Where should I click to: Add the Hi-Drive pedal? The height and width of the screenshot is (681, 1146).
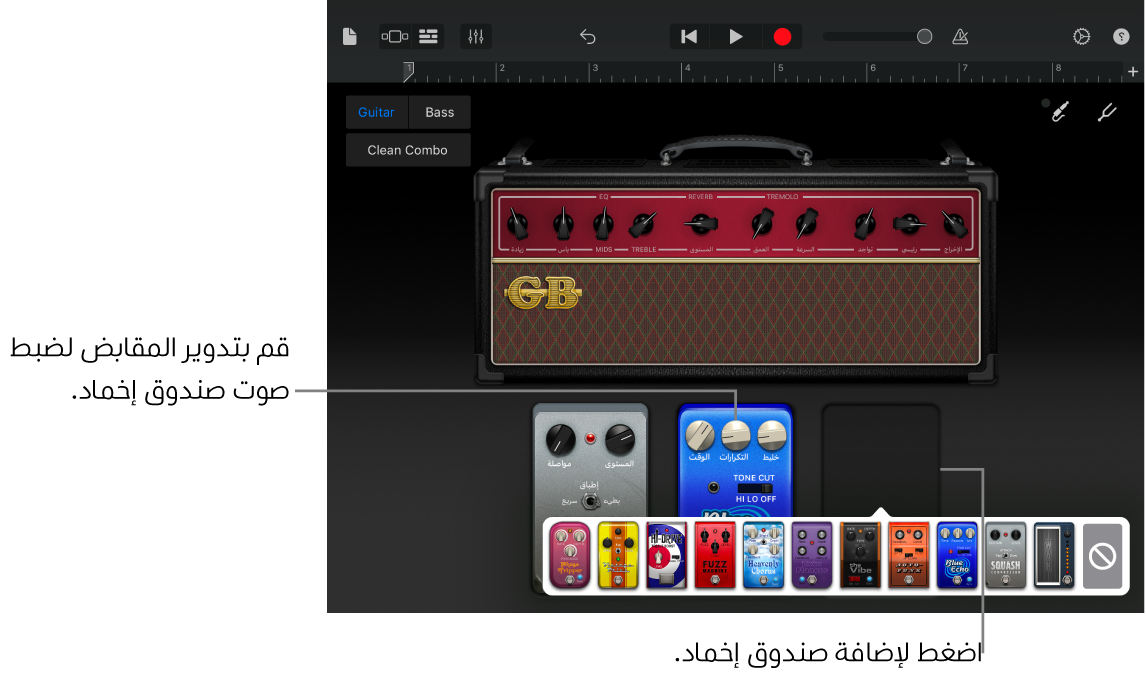[667, 555]
